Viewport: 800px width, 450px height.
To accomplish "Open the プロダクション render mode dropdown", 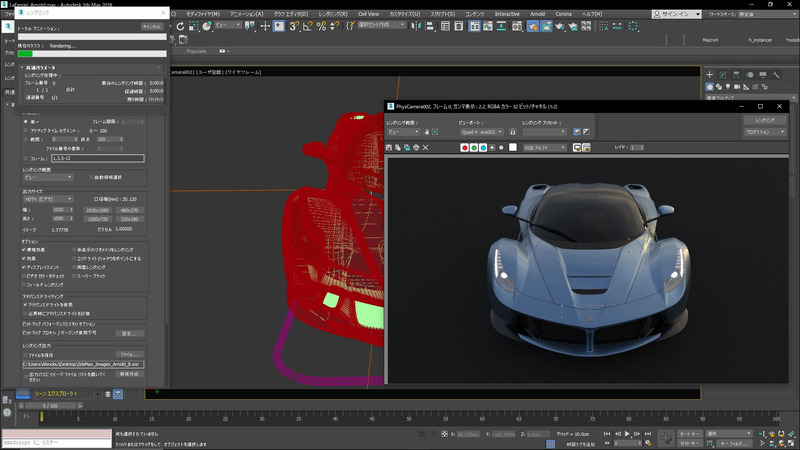I will pos(764,132).
